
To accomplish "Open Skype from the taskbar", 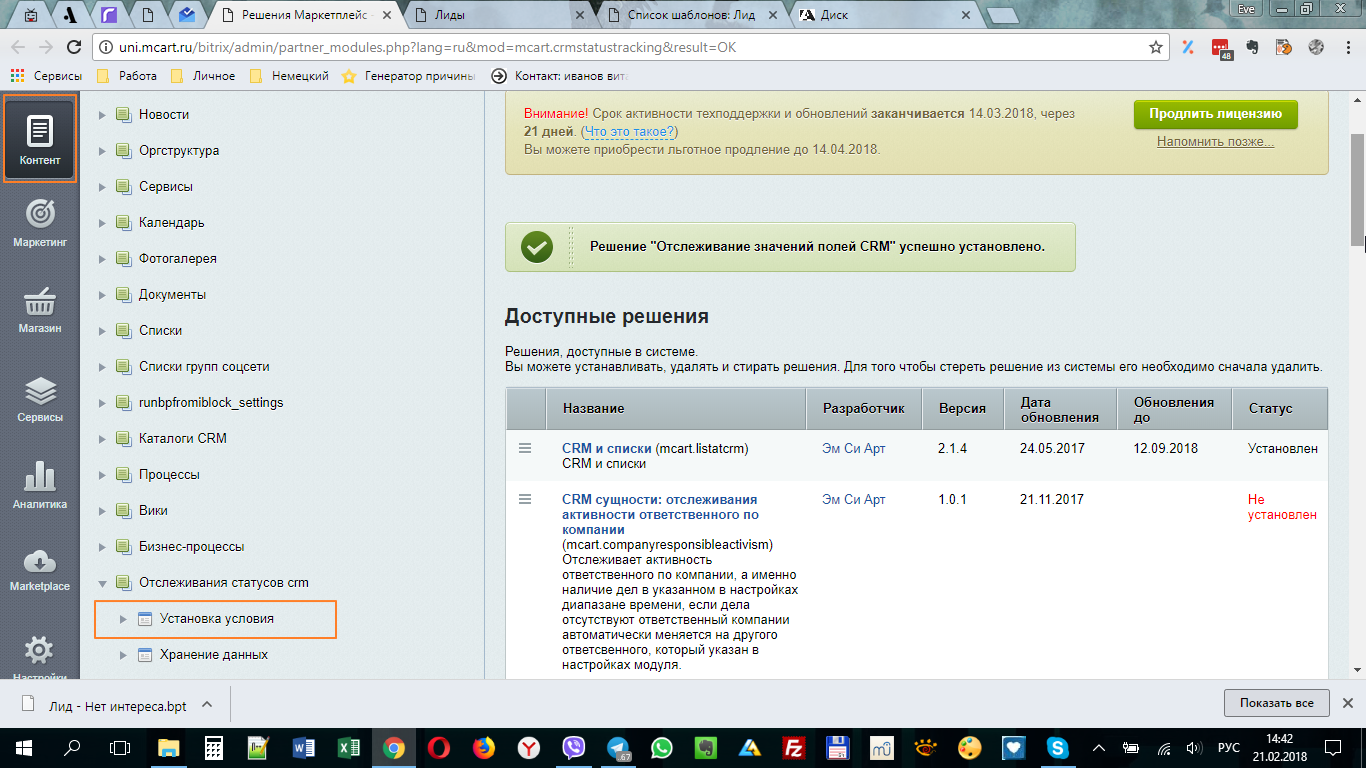I will (1057, 747).
